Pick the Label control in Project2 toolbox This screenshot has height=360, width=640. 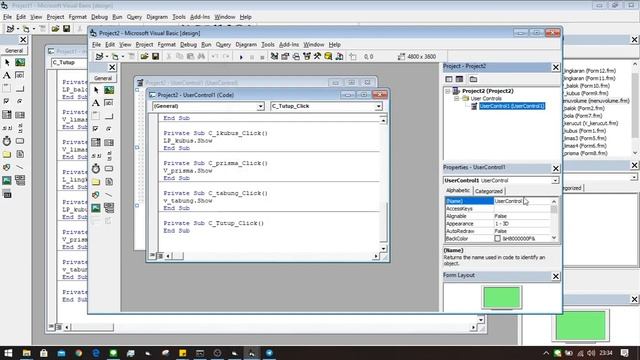click(x=96, y=103)
